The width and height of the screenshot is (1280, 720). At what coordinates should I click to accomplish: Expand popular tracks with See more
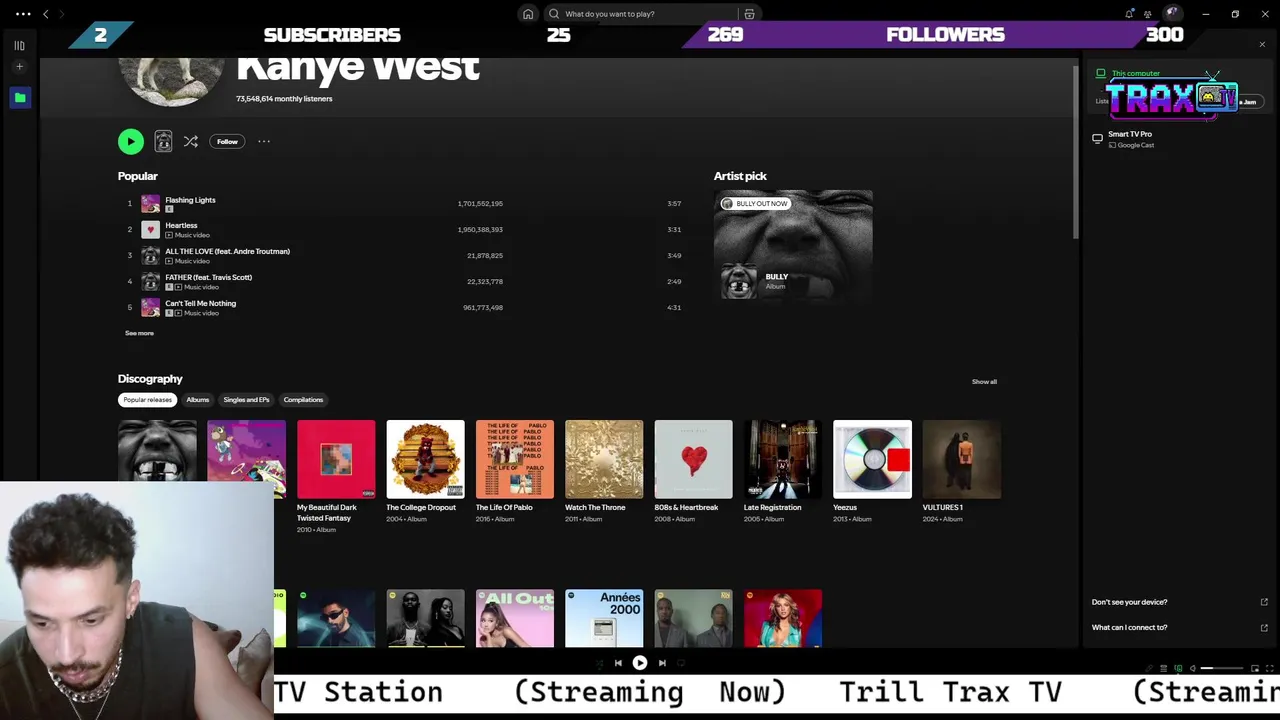point(139,333)
